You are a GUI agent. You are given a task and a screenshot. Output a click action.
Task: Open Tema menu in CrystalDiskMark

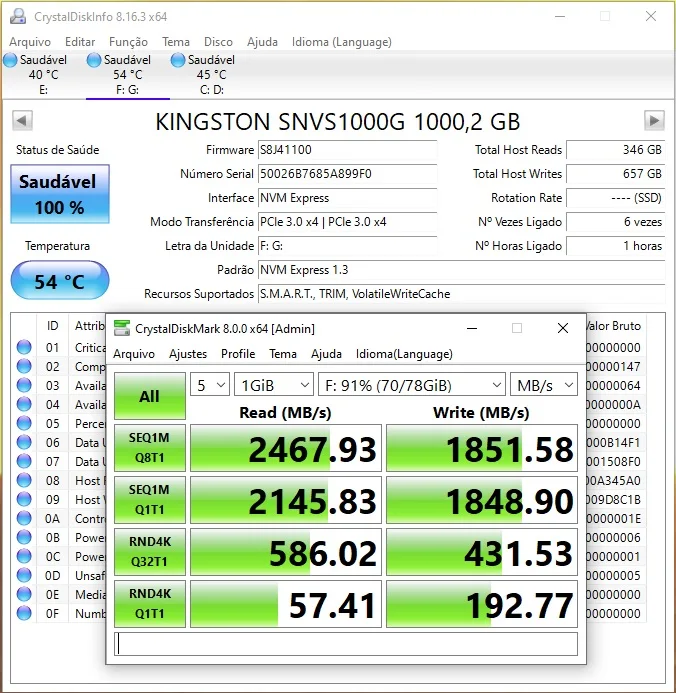[x=283, y=354]
